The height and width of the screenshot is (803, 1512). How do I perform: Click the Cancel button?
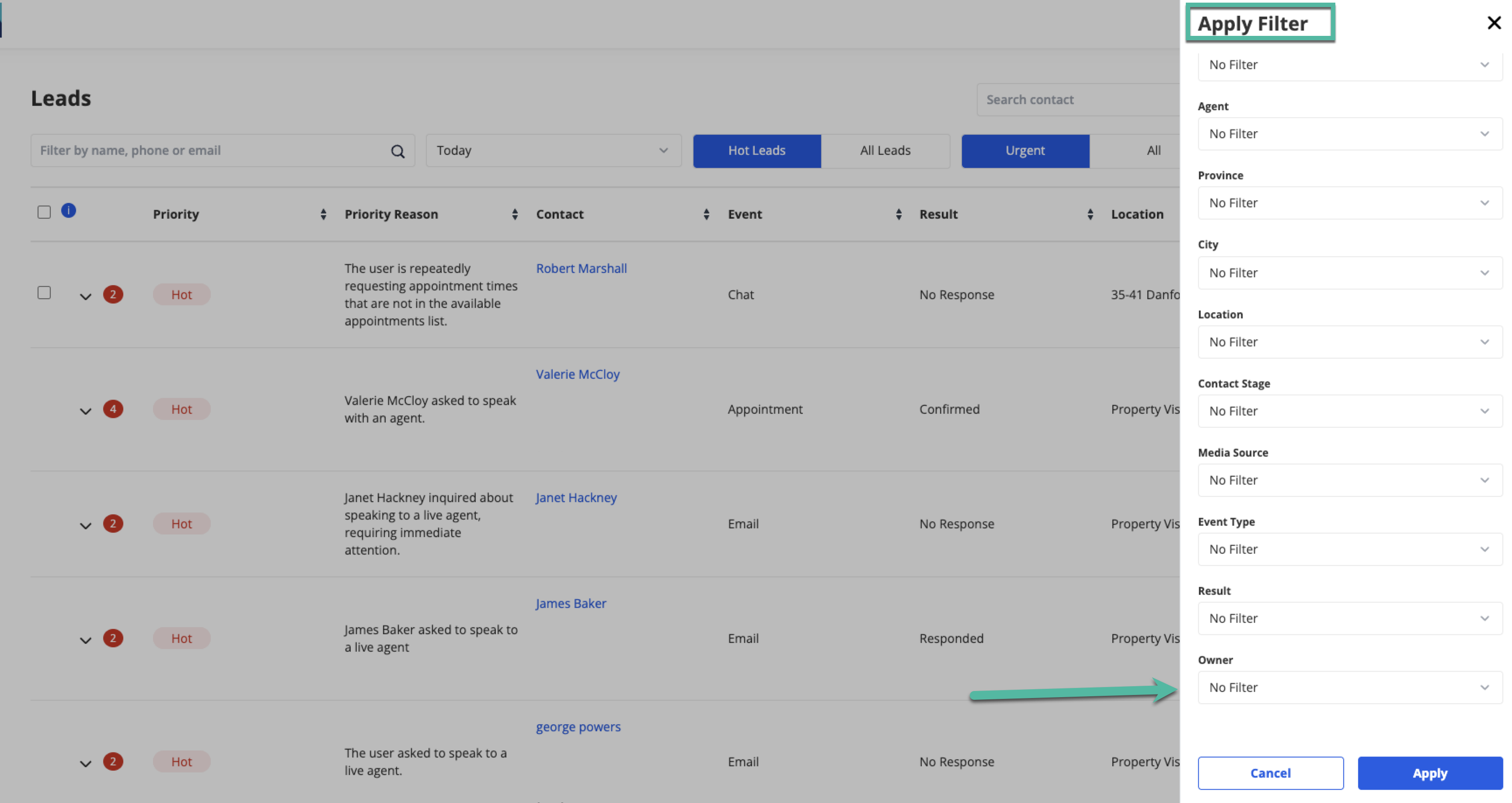1270,773
